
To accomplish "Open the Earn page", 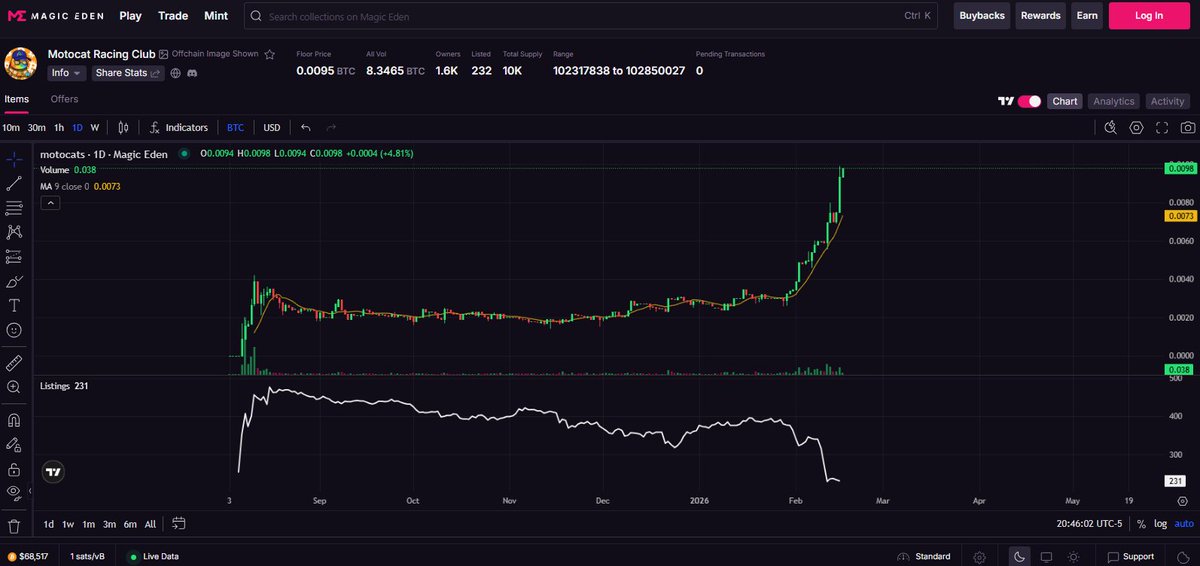I will [1086, 16].
